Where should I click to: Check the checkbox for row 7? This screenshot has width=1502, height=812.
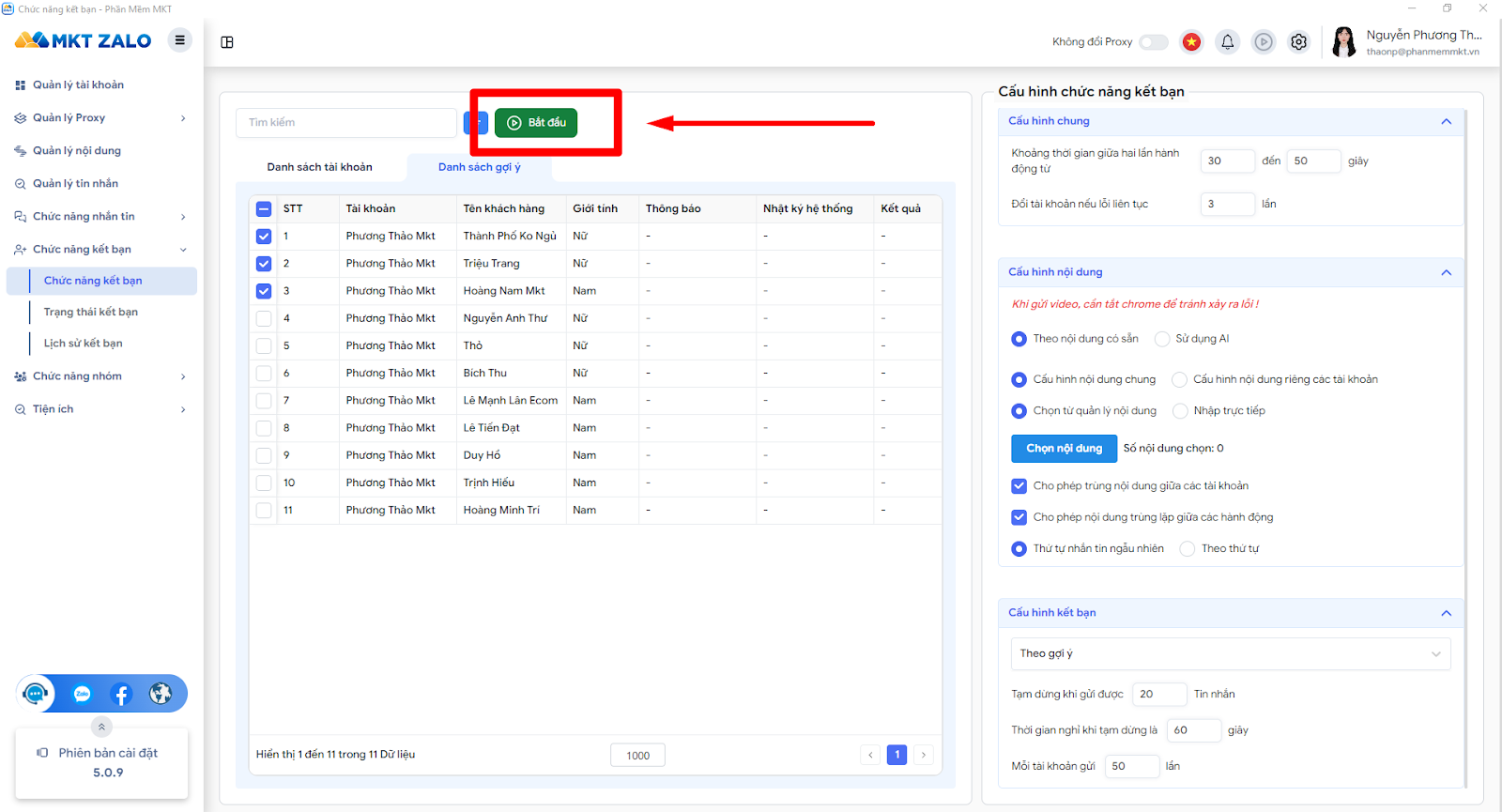[264, 401]
